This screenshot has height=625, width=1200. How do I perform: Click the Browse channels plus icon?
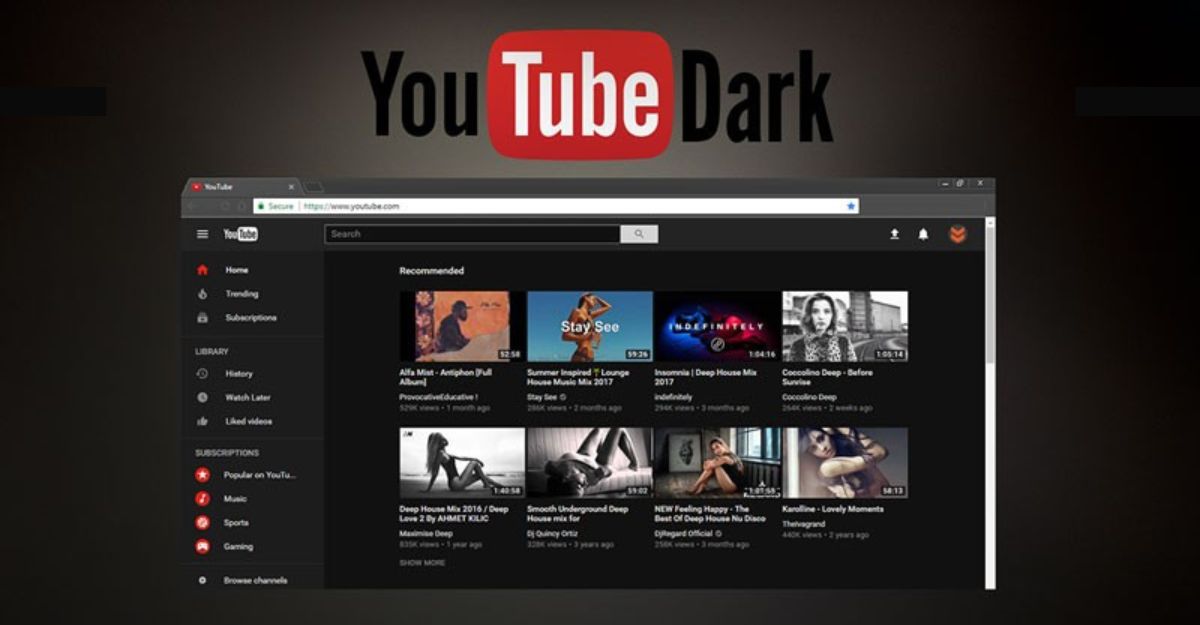point(202,581)
